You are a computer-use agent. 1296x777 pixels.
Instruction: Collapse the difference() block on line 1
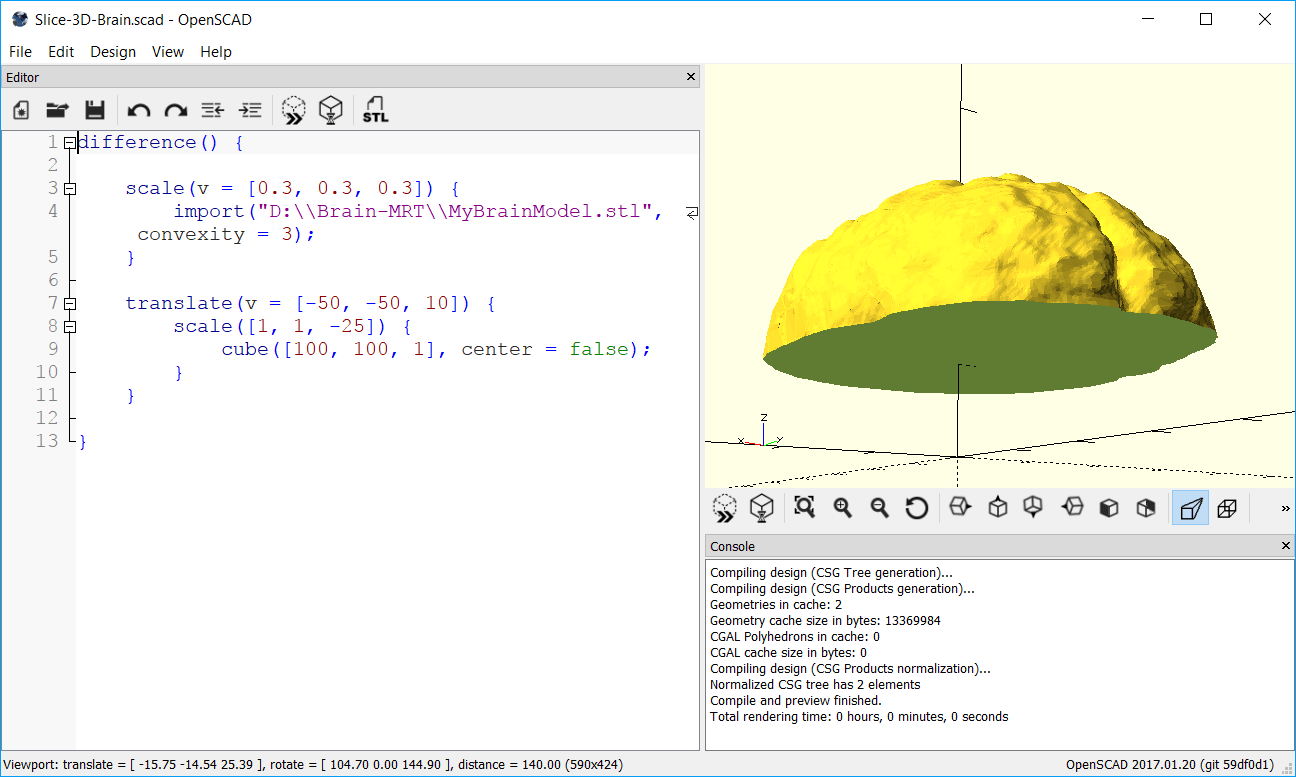coord(69,143)
